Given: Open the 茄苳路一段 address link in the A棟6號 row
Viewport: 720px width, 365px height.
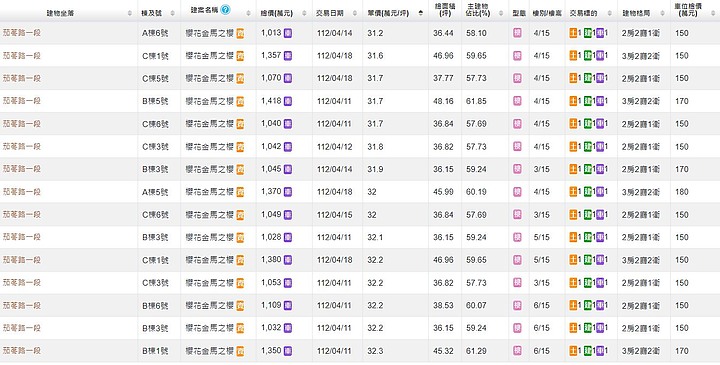Looking at the screenshot, I should tap(22, 33).
